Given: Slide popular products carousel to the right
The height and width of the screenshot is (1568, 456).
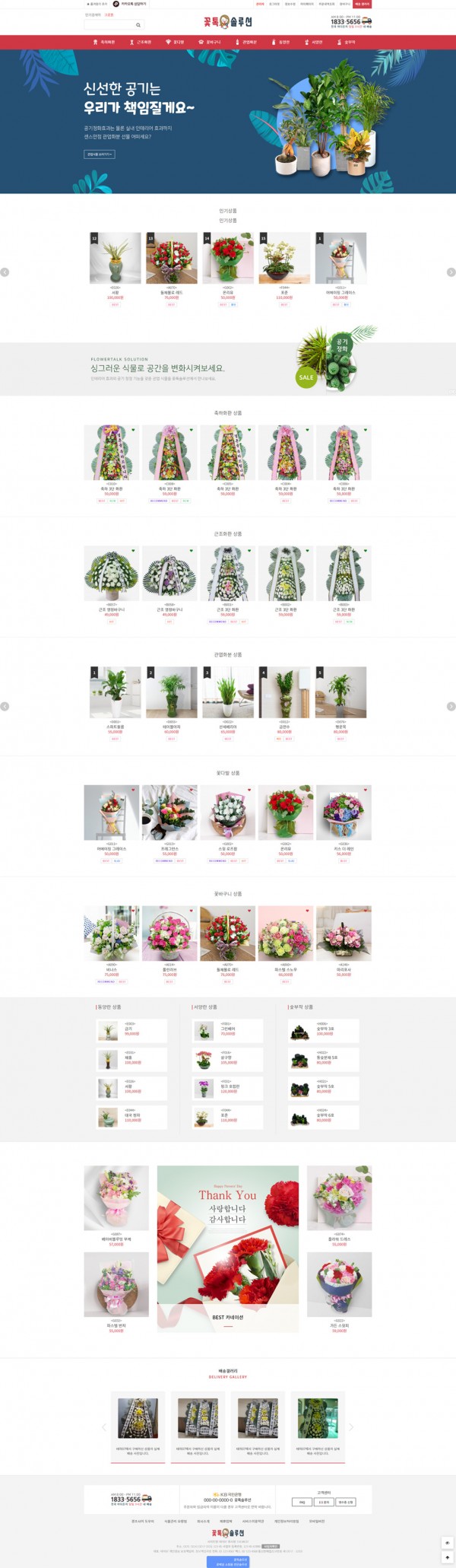Looking at the screenshot, I should 451,272.
